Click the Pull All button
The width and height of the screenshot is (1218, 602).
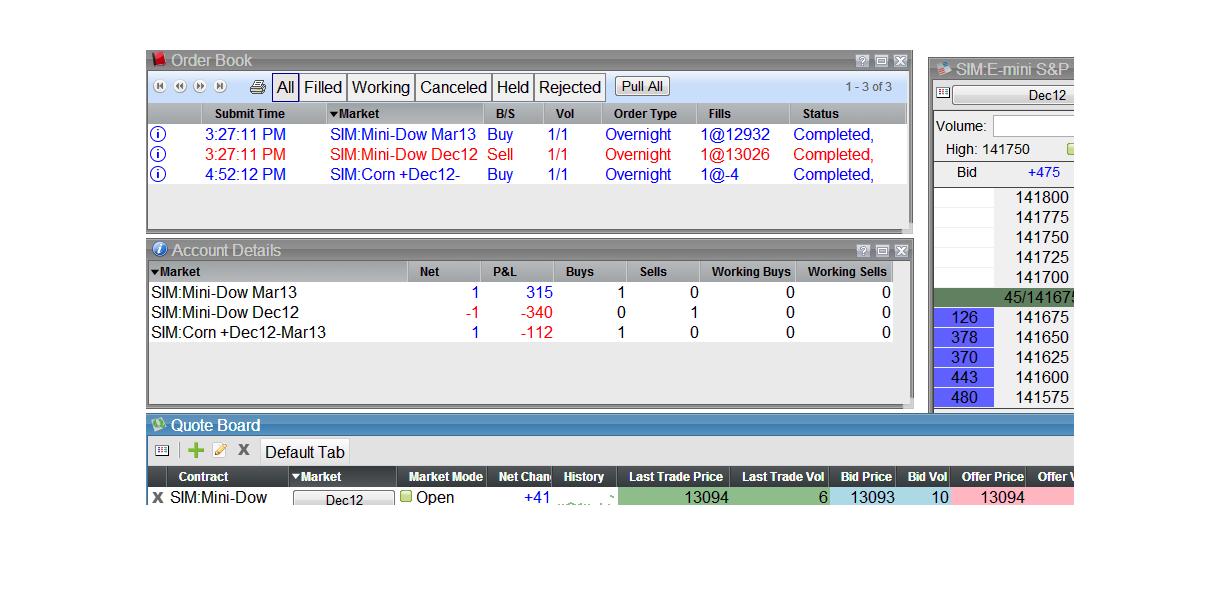click(x=642, y=86)
